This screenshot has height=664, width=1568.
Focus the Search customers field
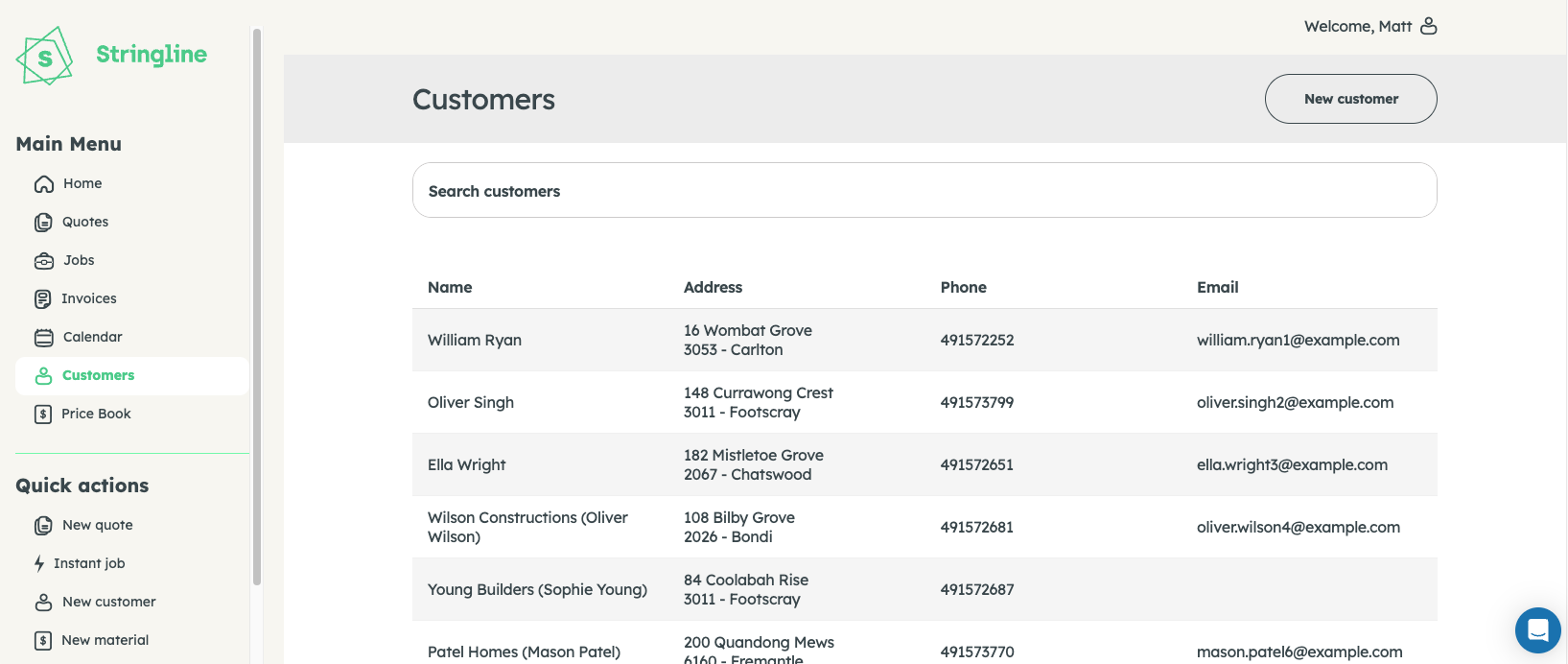click(x=924, y=190)
